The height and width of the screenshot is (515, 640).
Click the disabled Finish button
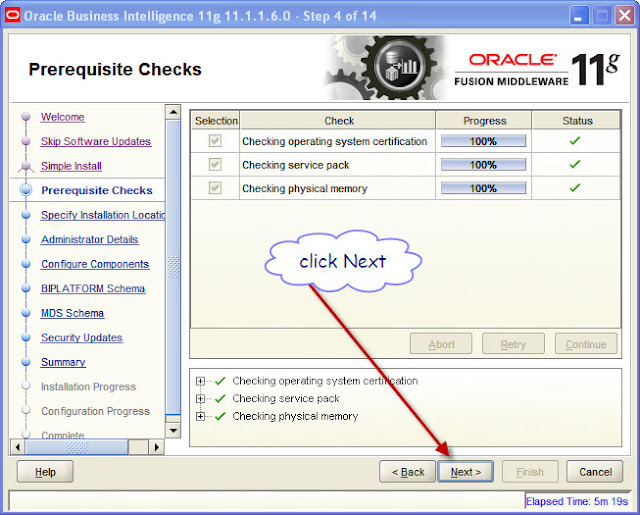pos(530,472)
